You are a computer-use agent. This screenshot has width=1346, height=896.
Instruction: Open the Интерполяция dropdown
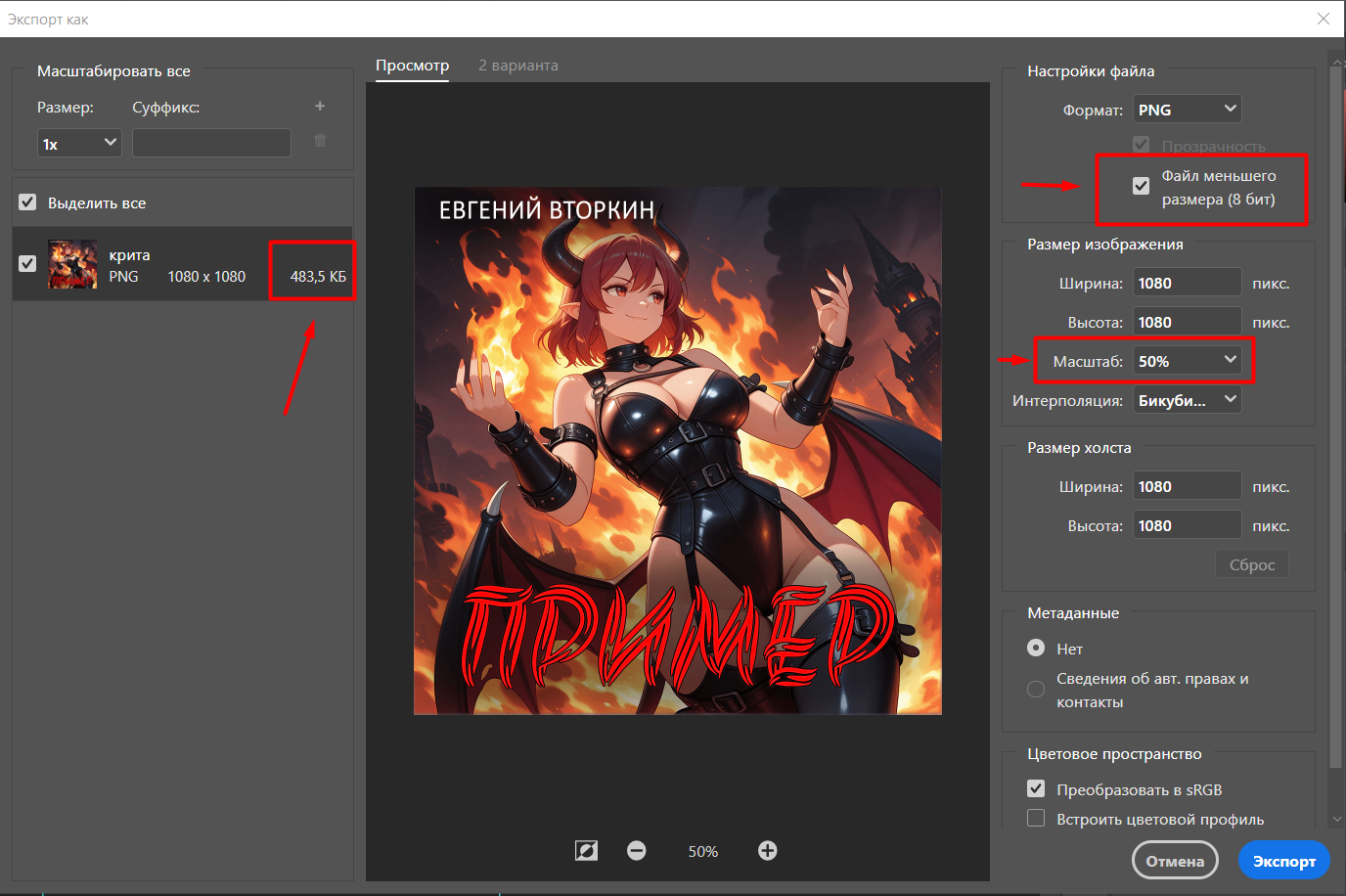1187,400
